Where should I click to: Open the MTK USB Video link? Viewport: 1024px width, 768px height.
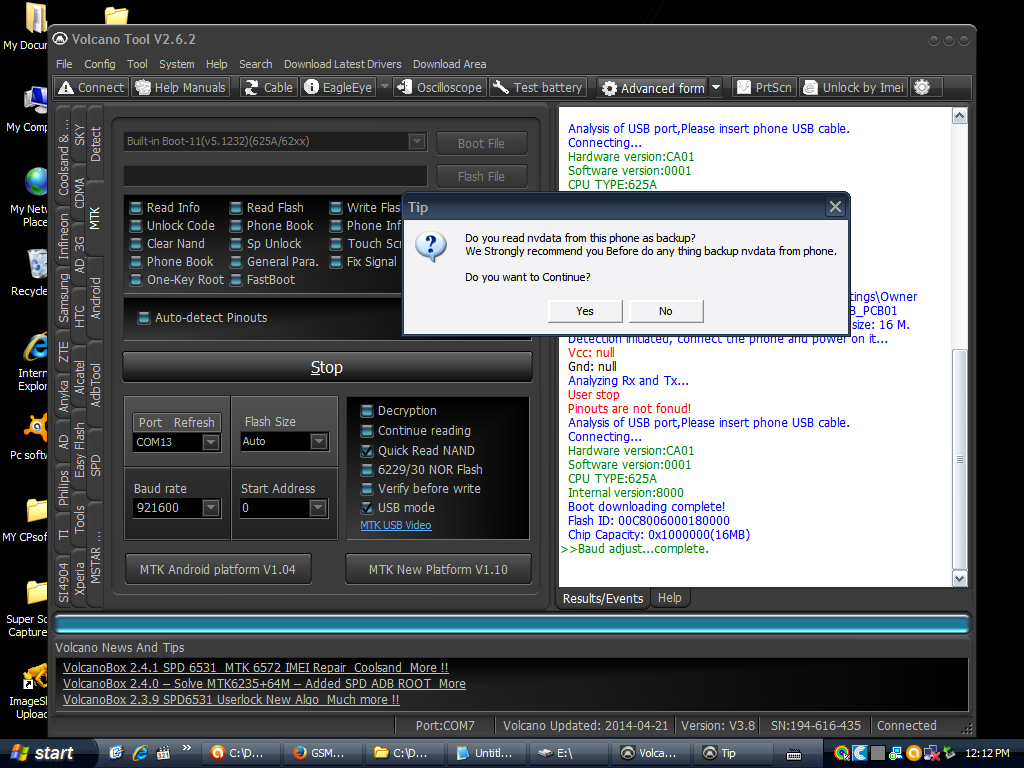396,525
